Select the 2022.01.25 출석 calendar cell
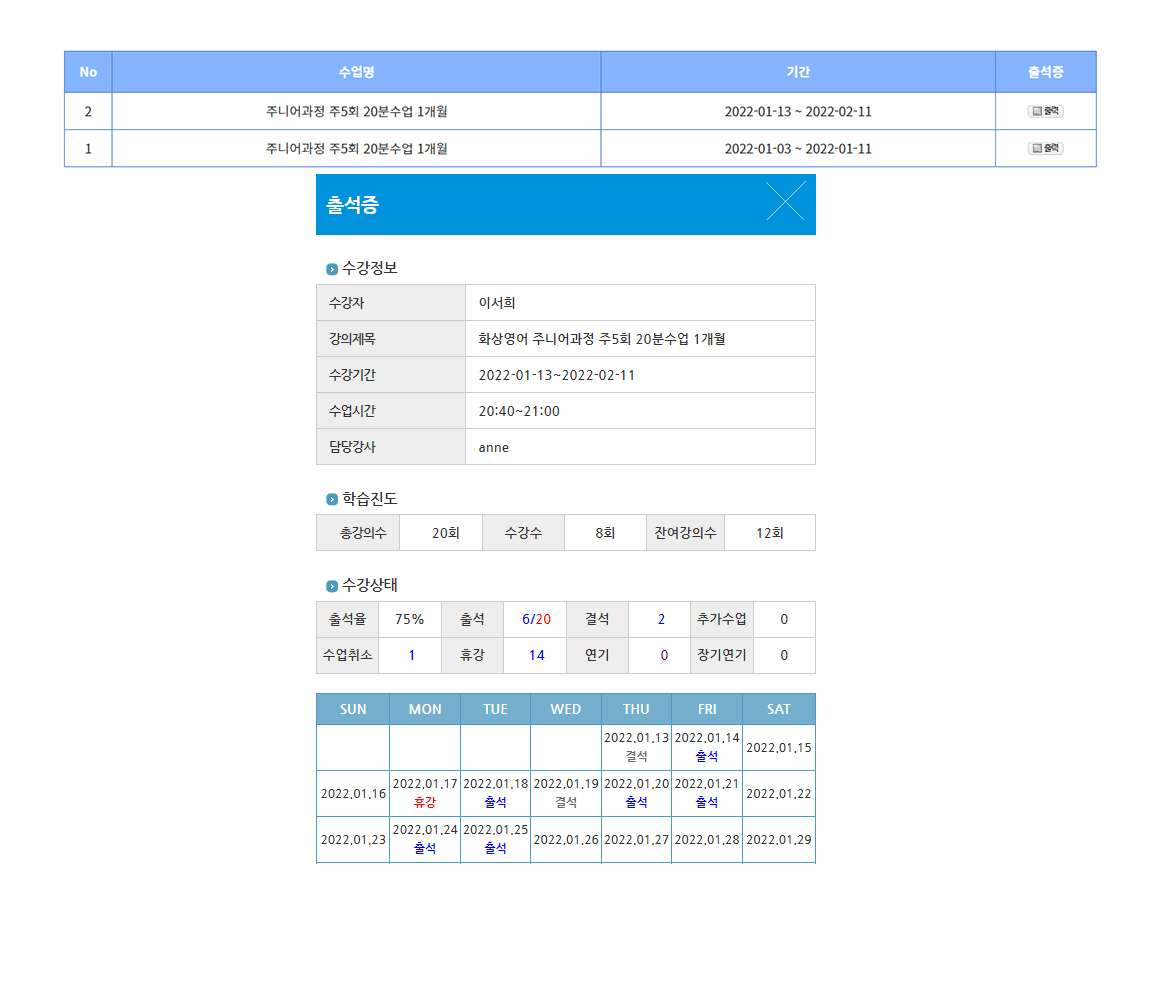Viewport: 1160px width, 1000px height. tap(495, 839)
